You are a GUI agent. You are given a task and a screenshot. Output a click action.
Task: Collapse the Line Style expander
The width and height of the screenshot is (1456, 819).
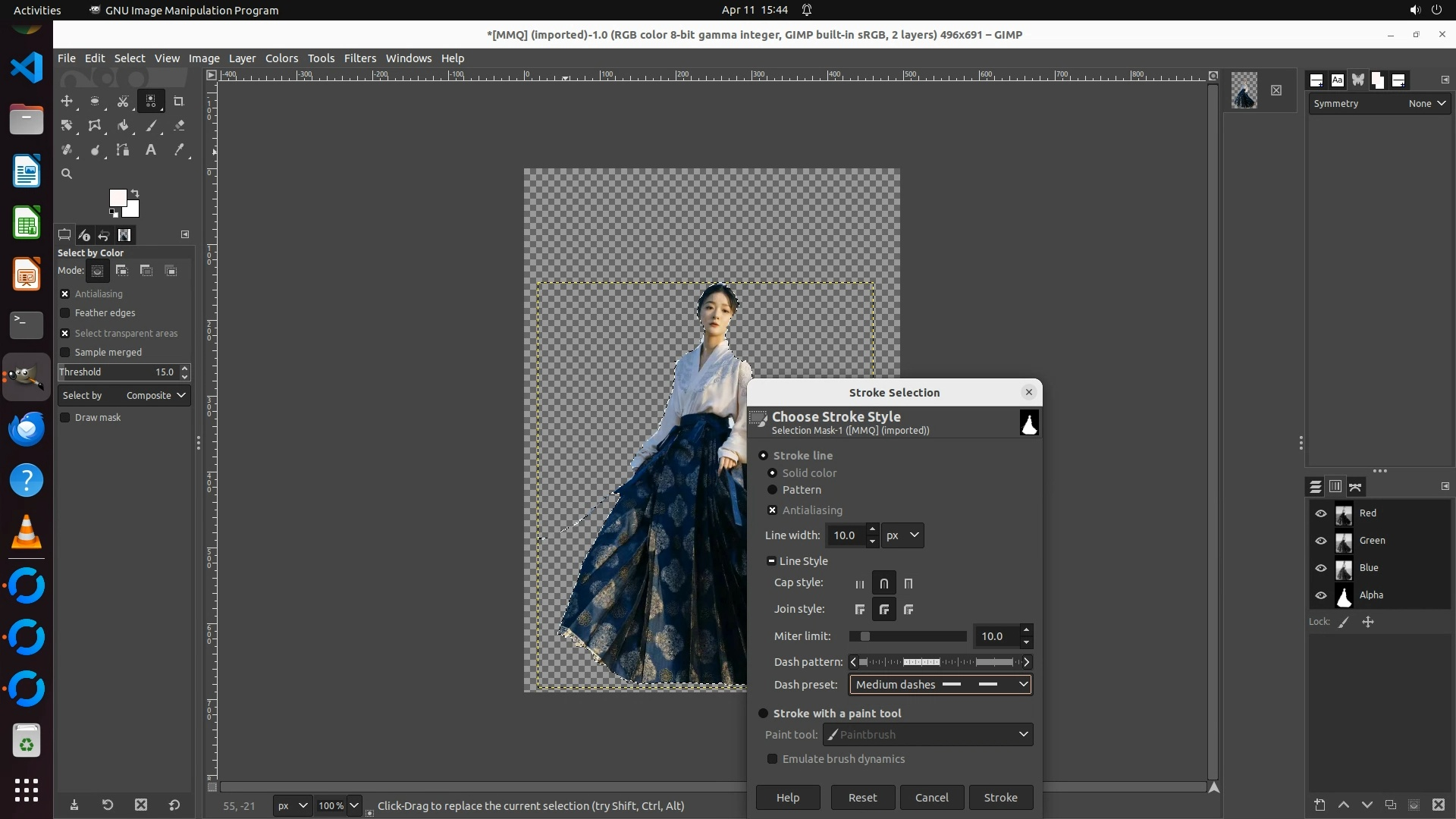[x=771, y=561]
